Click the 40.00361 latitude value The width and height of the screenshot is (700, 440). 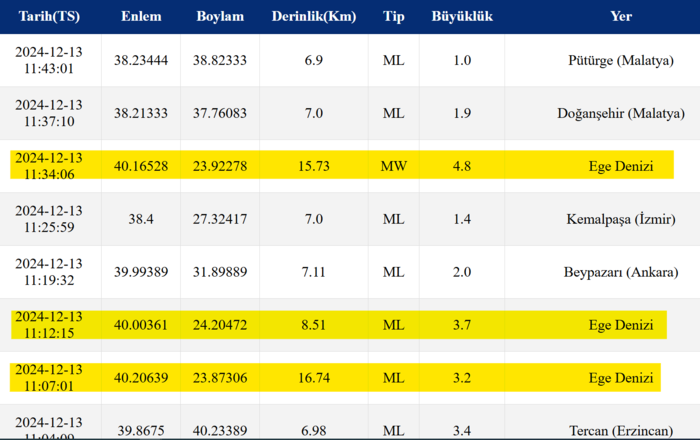point(141,325)
